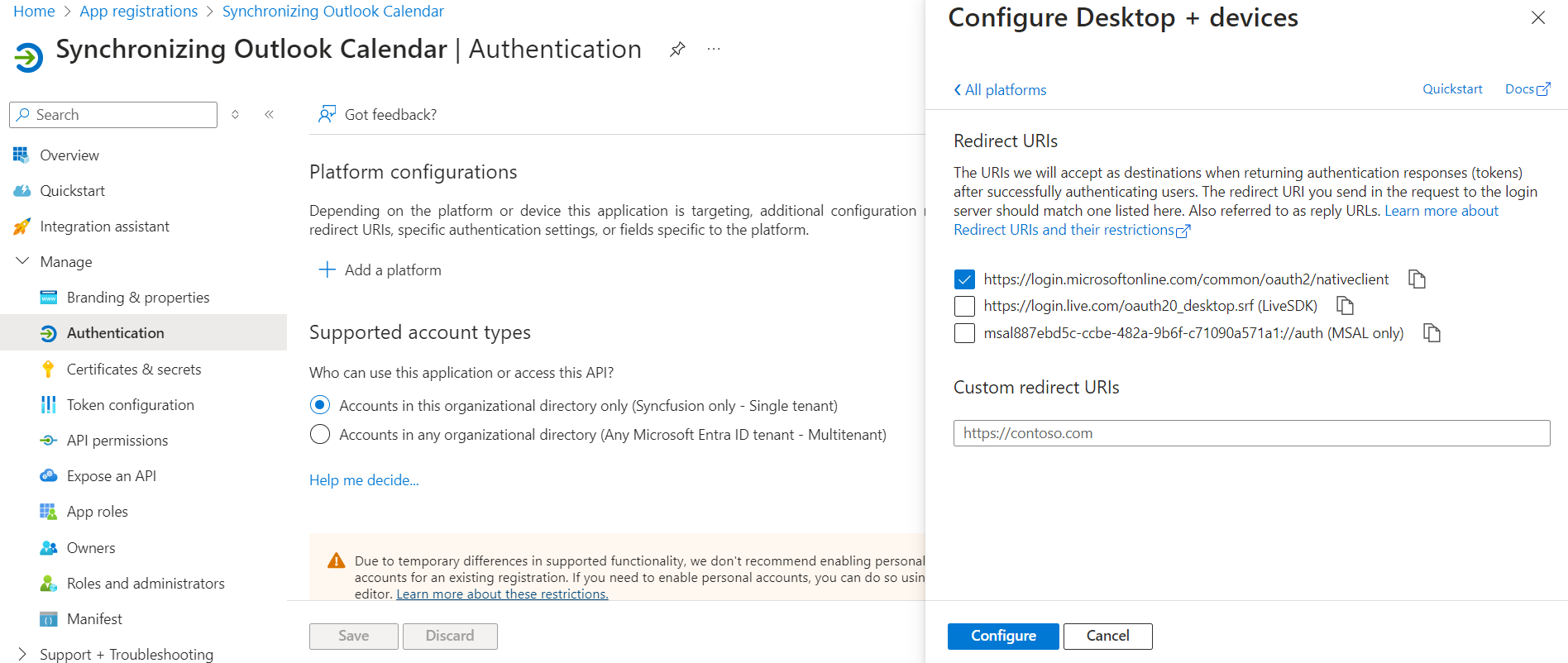This screenshot has width=1568, height=663.
Task: Click the Custom redirect URIs input field
Action: pos(1250,433)
